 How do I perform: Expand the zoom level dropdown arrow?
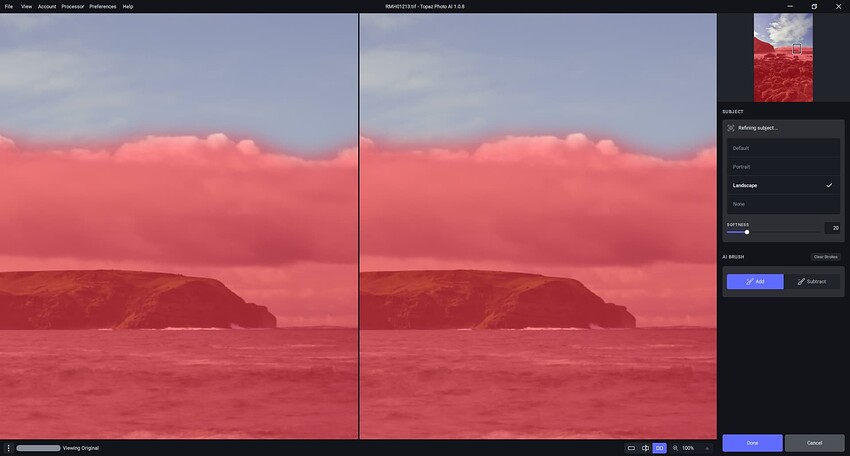[707, 448]
